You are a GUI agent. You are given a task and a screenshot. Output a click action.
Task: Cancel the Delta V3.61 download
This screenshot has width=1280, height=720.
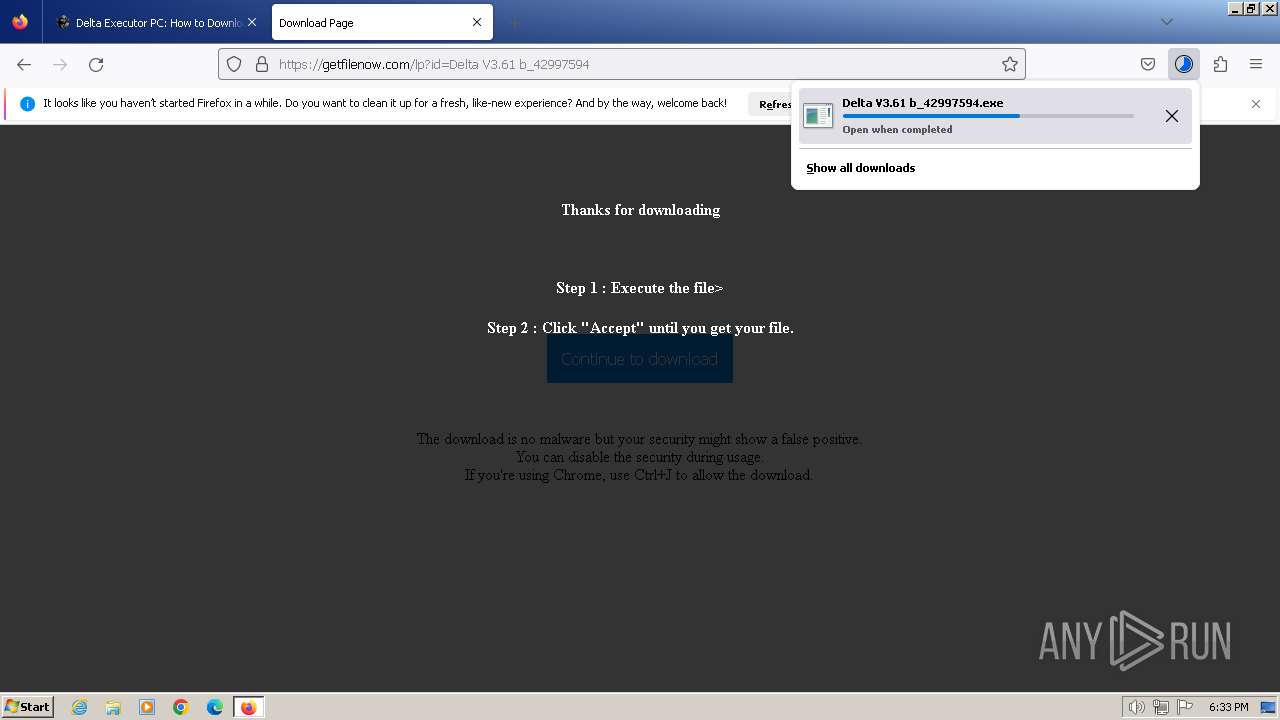pos(1172,116)
